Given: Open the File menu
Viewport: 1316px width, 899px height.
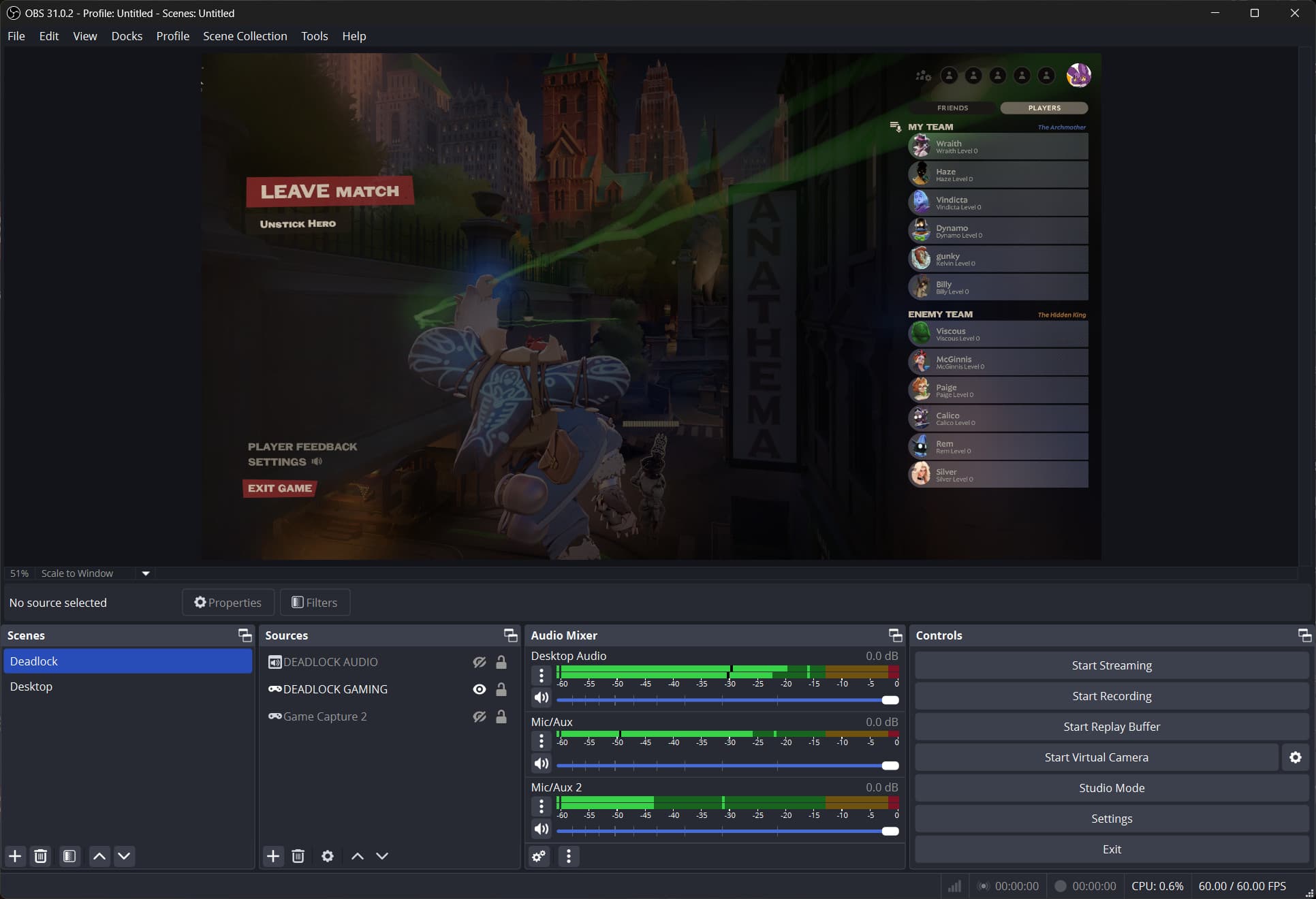Looking at the screenshot, I should pos(16,36).
